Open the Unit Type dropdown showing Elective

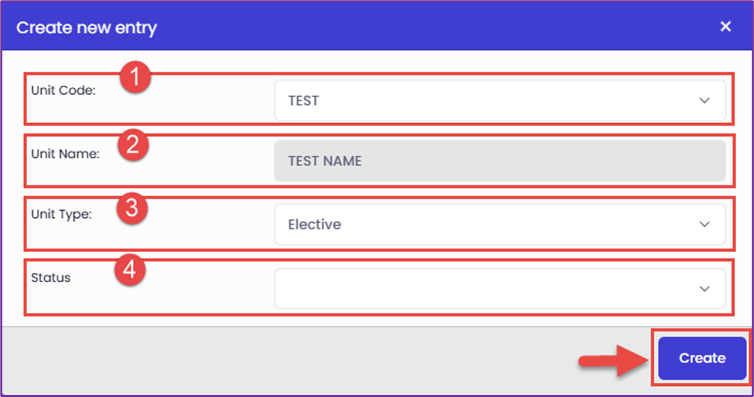click(x=500, y=224)
